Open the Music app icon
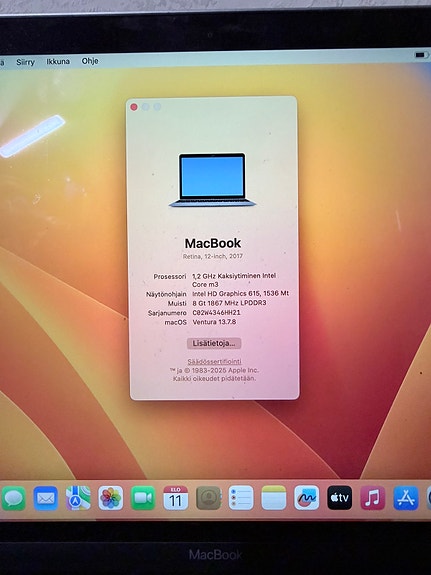 tap(372, 498)
